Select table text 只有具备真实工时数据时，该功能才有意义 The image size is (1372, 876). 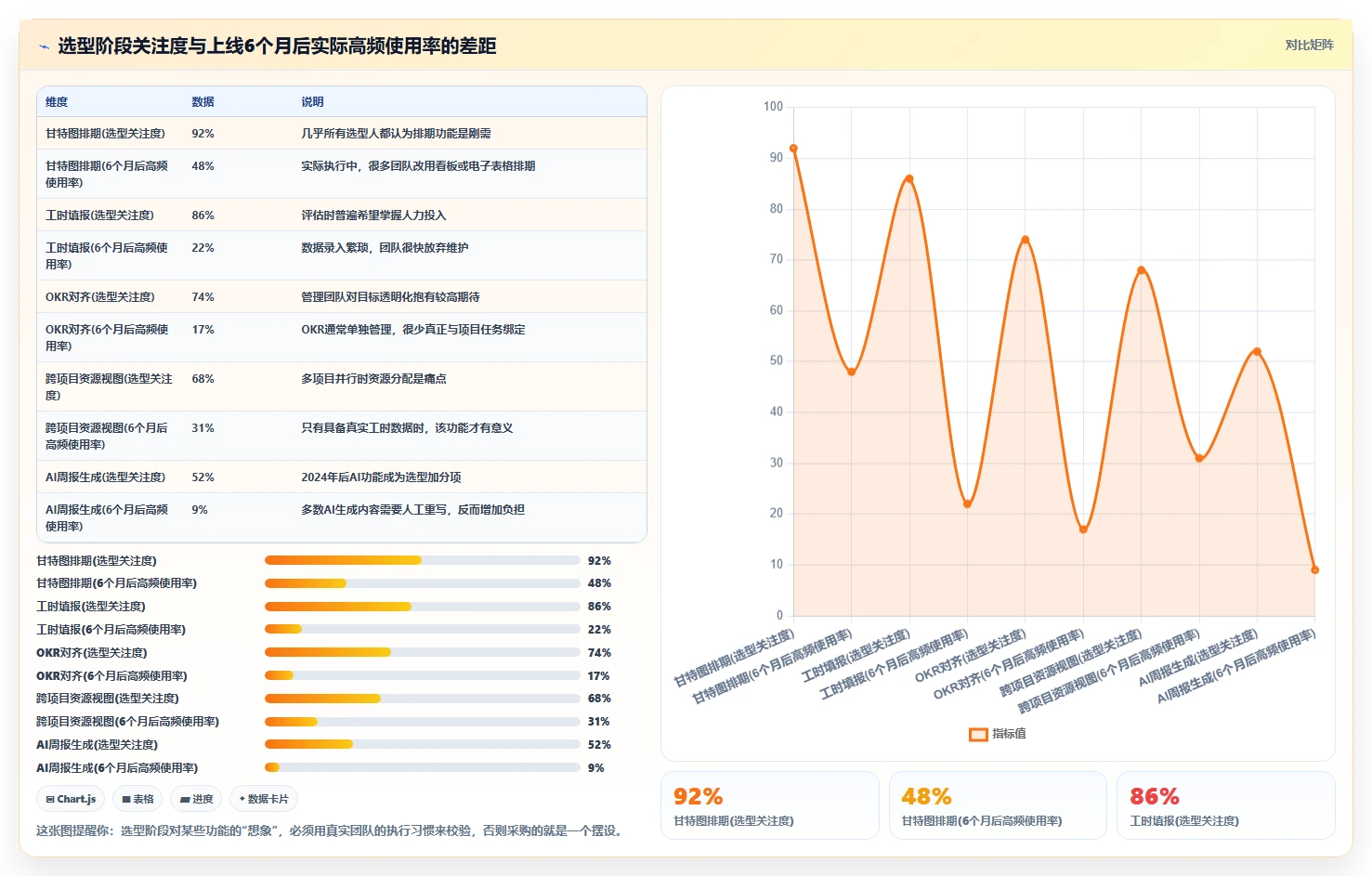[407, 428]
